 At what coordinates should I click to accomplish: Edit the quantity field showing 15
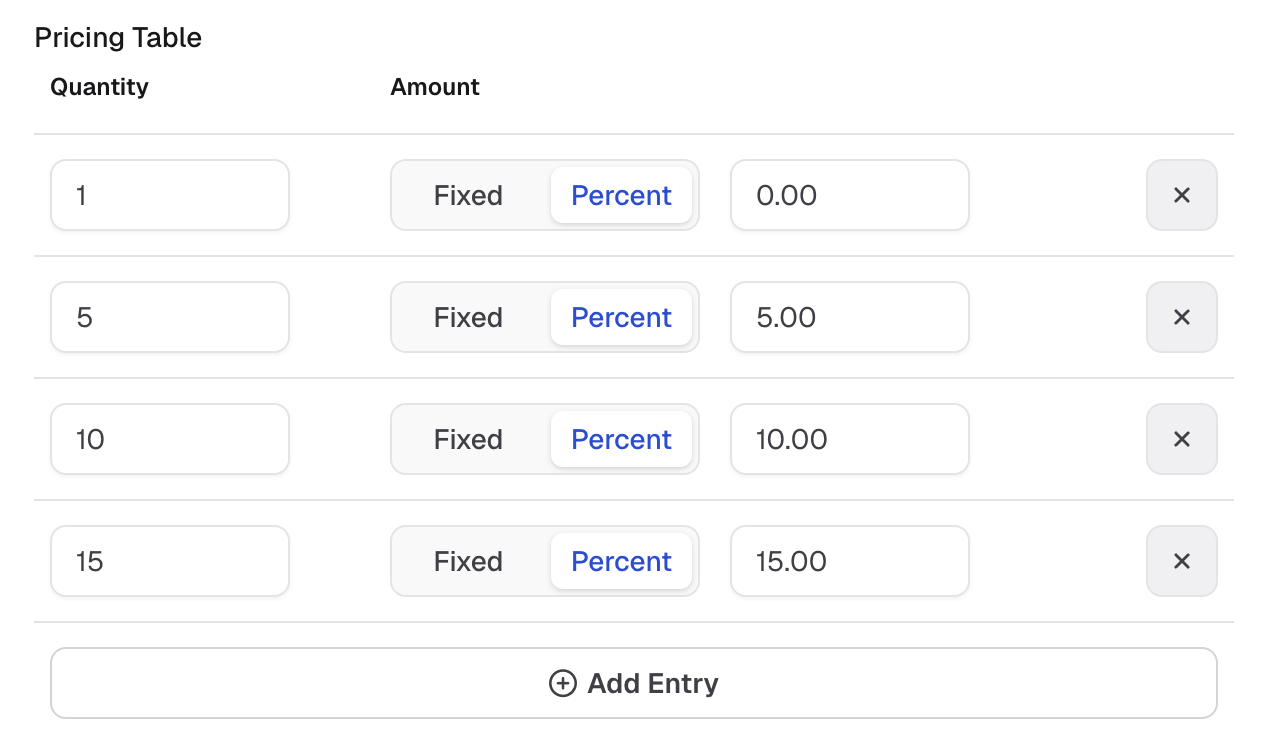(x=170, y=561)
